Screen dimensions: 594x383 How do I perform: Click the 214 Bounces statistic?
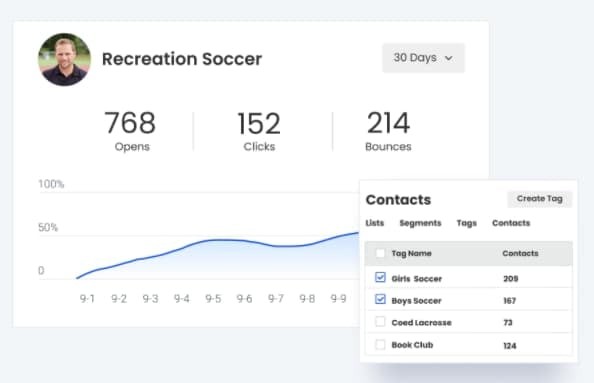pos(388,131)
